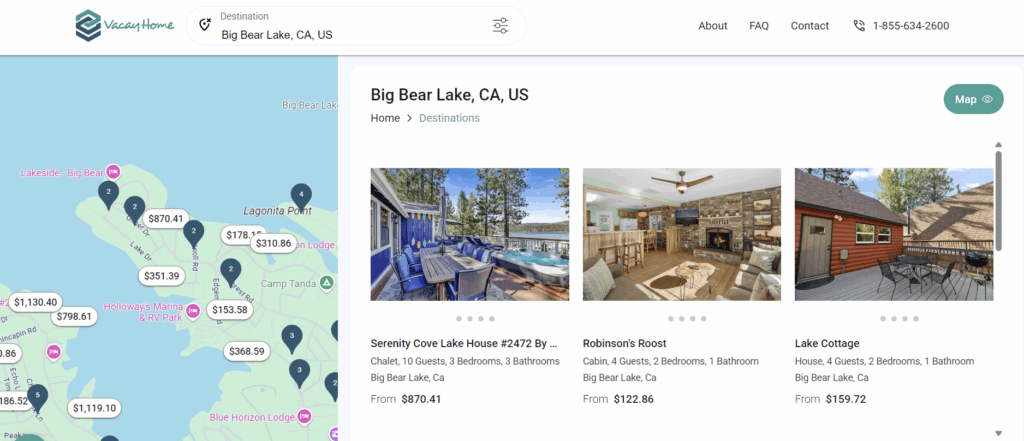Select first carousel dot under Robinson's Roost
The image size is (1024, 441).
[671, 319]
